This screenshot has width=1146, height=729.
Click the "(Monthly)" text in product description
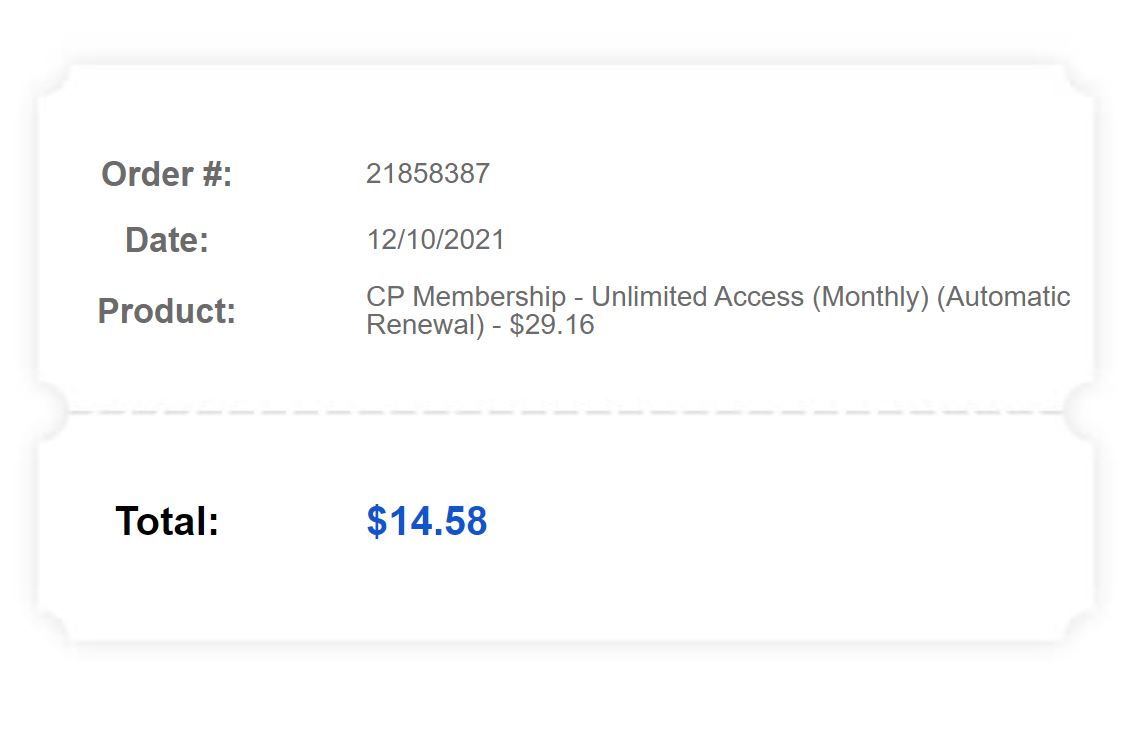pos(870,297)
